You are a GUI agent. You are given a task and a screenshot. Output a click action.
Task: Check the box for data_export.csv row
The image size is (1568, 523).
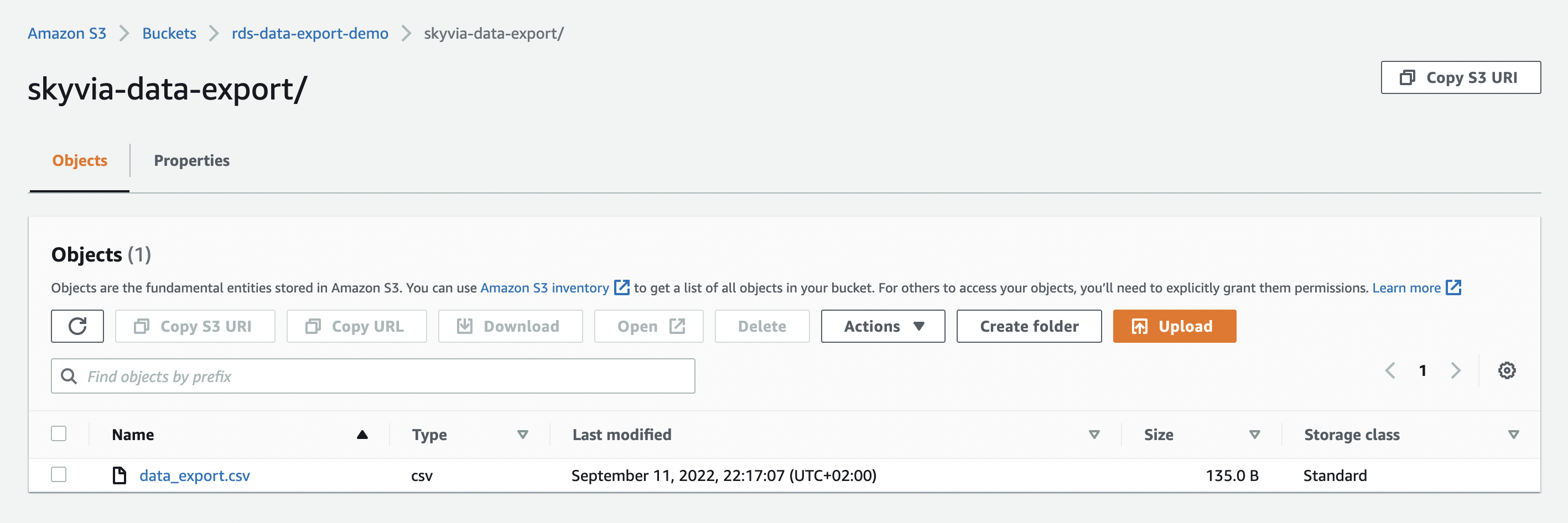59,474
